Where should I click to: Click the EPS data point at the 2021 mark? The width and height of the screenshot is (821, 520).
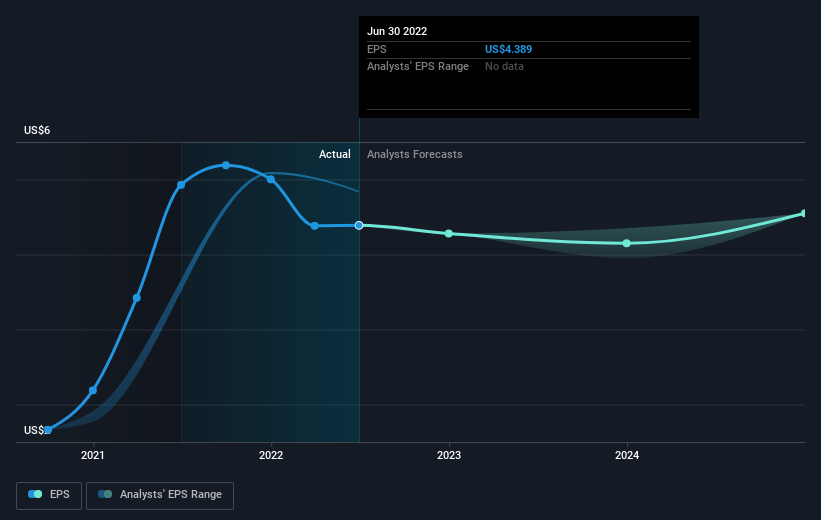tap(93, 390)
